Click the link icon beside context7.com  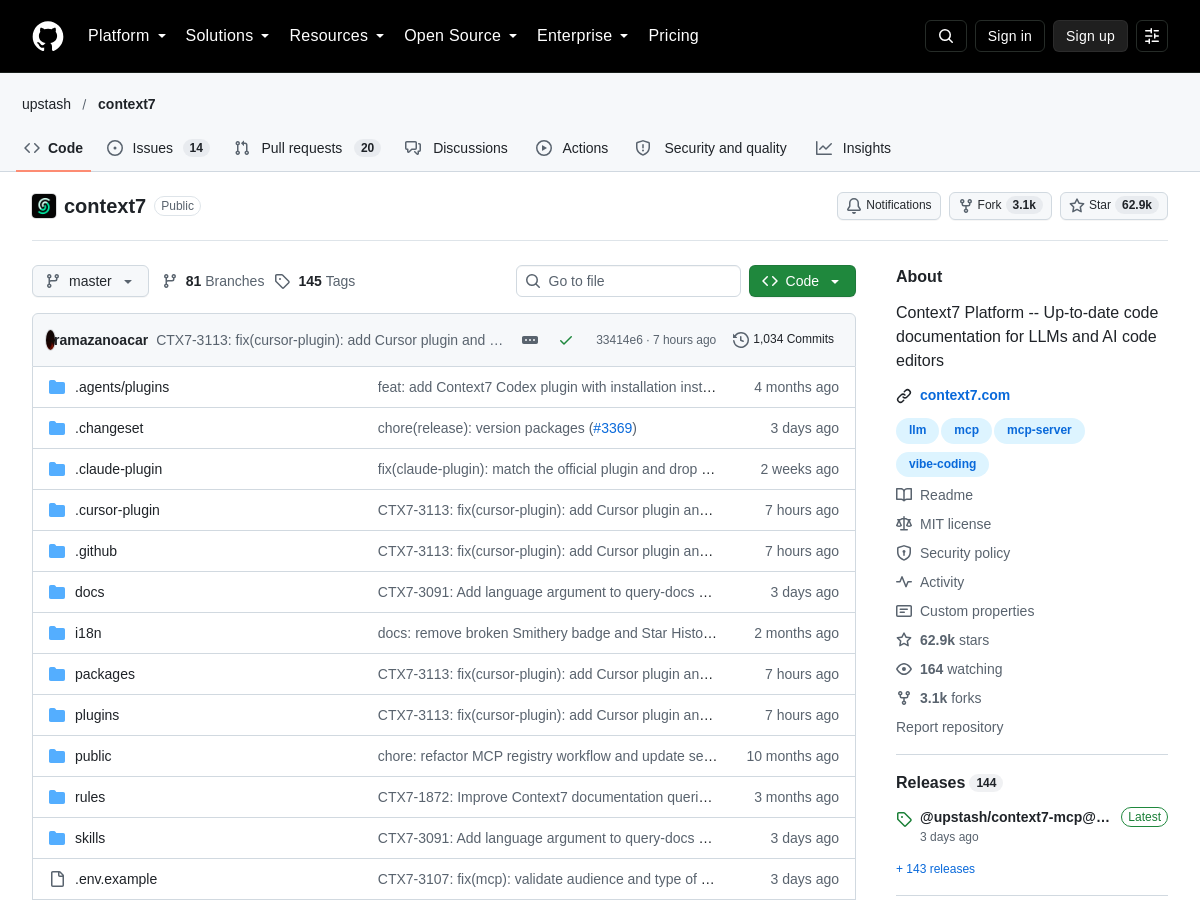click(904, 396)
